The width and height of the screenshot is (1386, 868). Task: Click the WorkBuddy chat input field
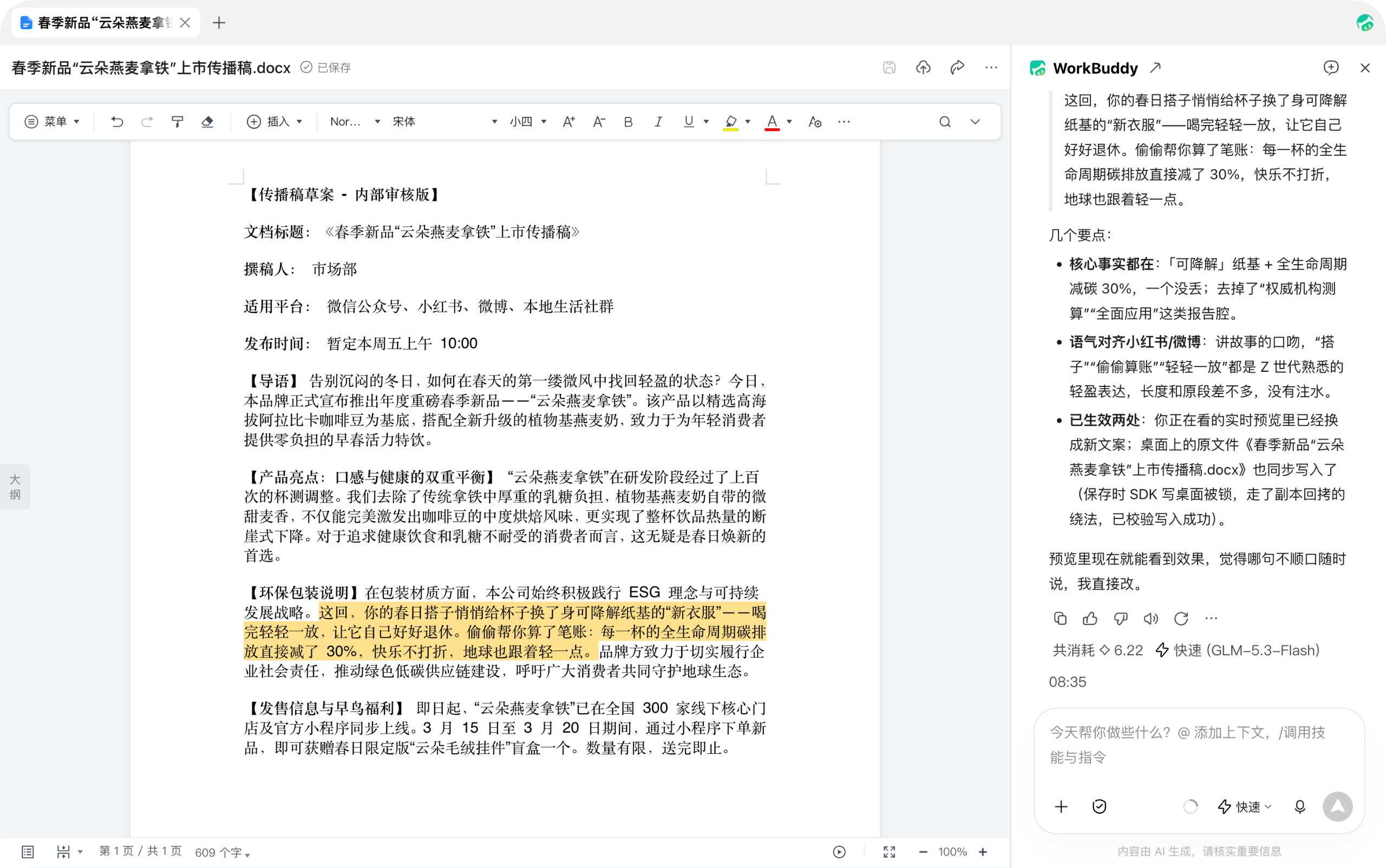pyautogui.click(x=1199, y=745)
